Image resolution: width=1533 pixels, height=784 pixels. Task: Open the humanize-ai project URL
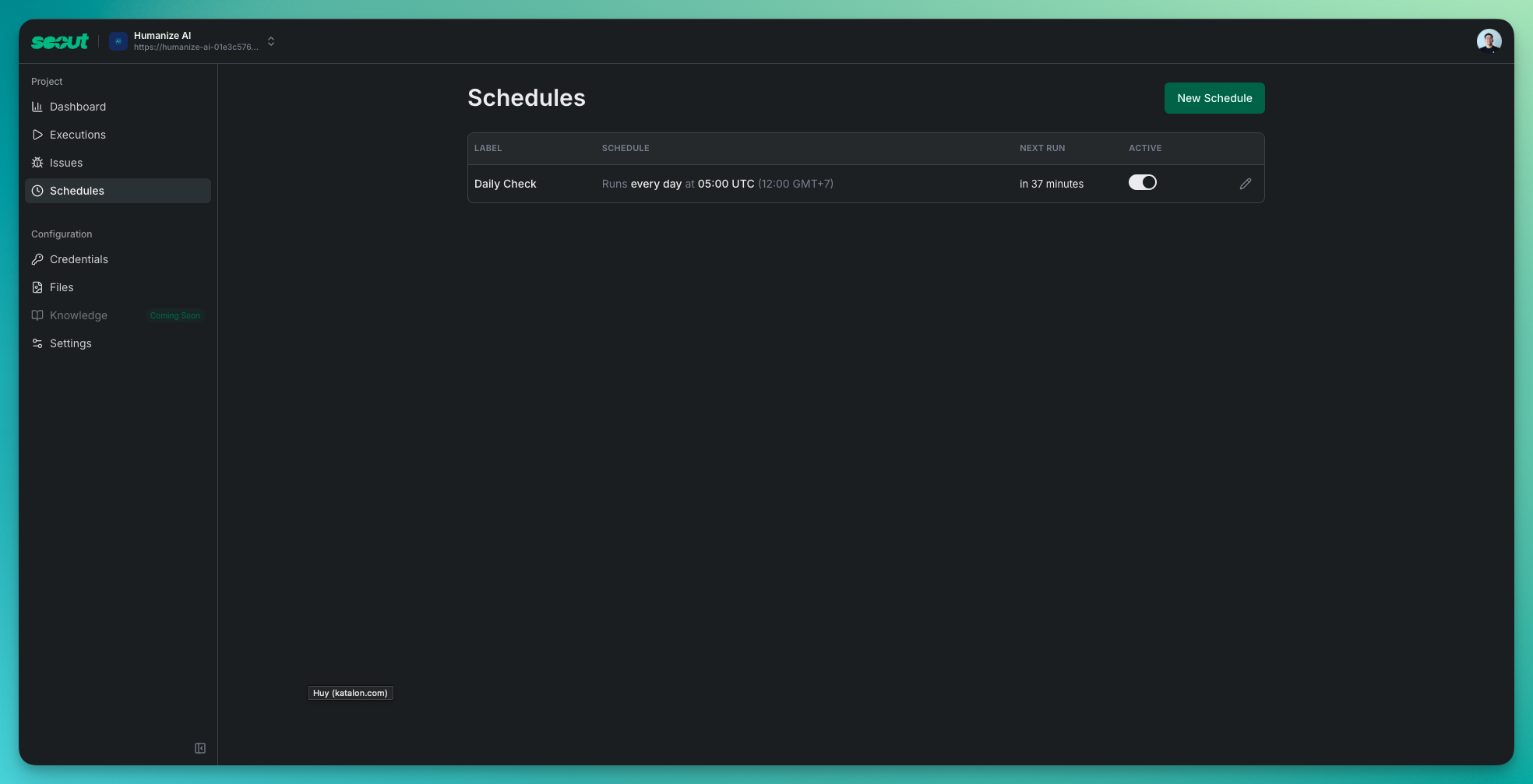pos(195,47)
